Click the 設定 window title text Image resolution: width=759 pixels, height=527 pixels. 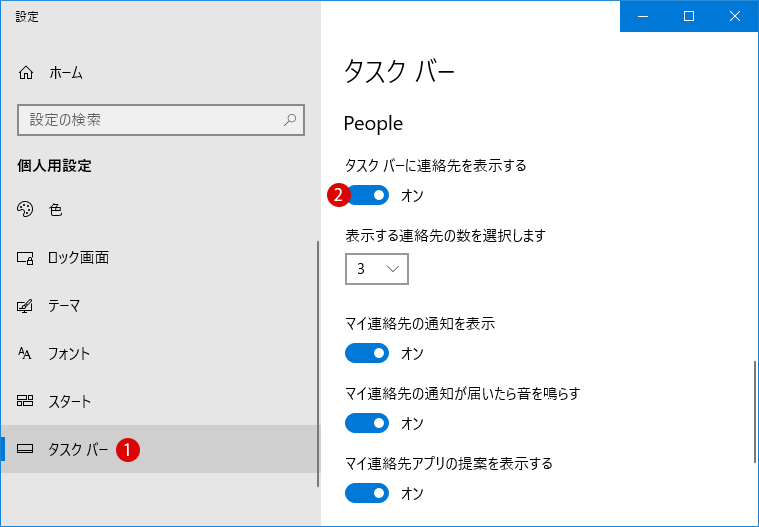click(x=28, y=17)
